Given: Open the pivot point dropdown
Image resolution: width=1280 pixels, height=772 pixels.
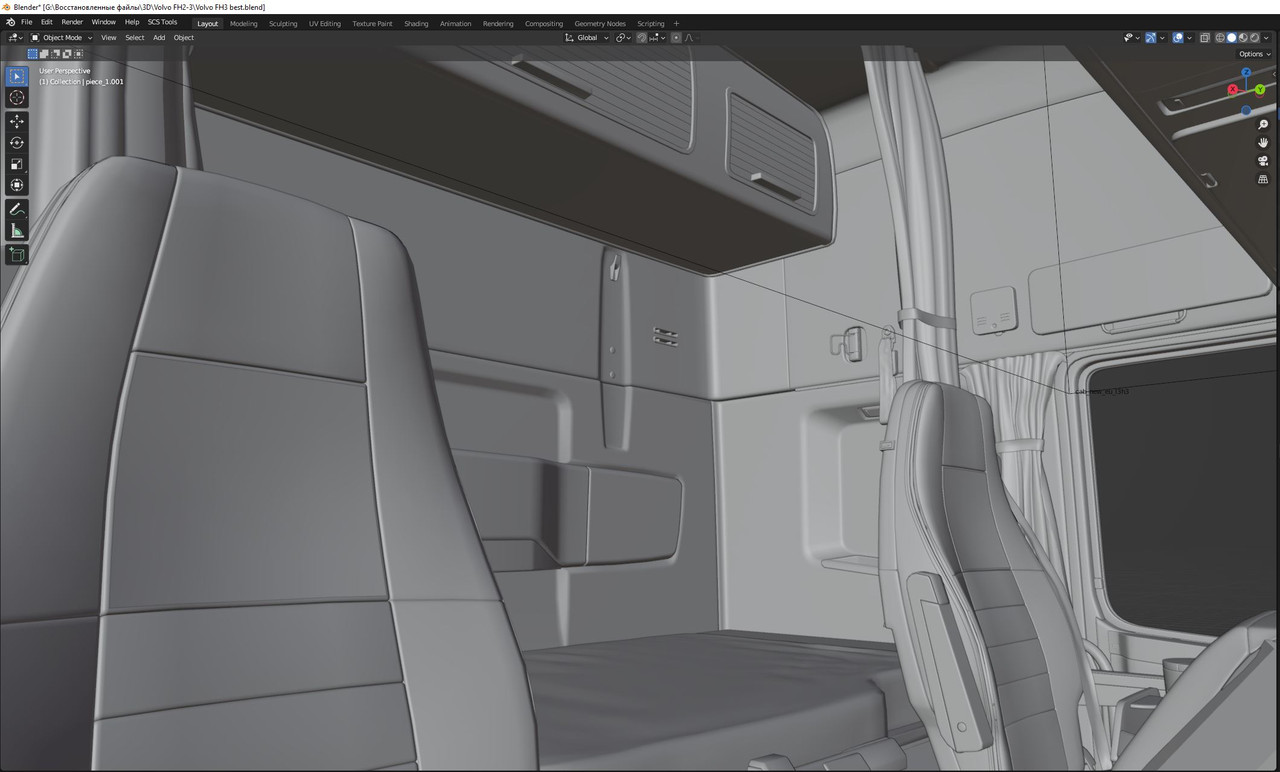Looking at the screenshot, I should click(x=623, y=38).
